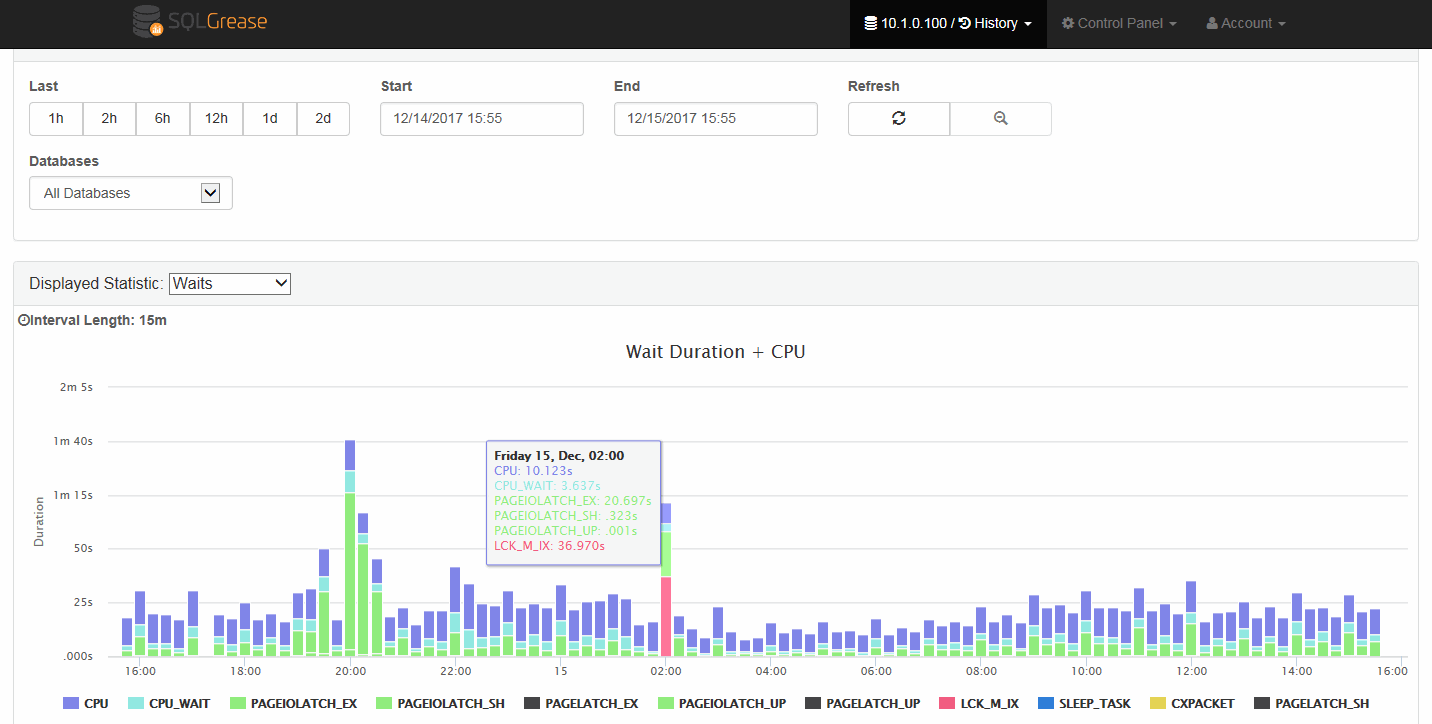This screenshot has width=1432, height=724.
Task: Open the History menu in the navbar
Action: pyautogui.click(x=995, y=22)
